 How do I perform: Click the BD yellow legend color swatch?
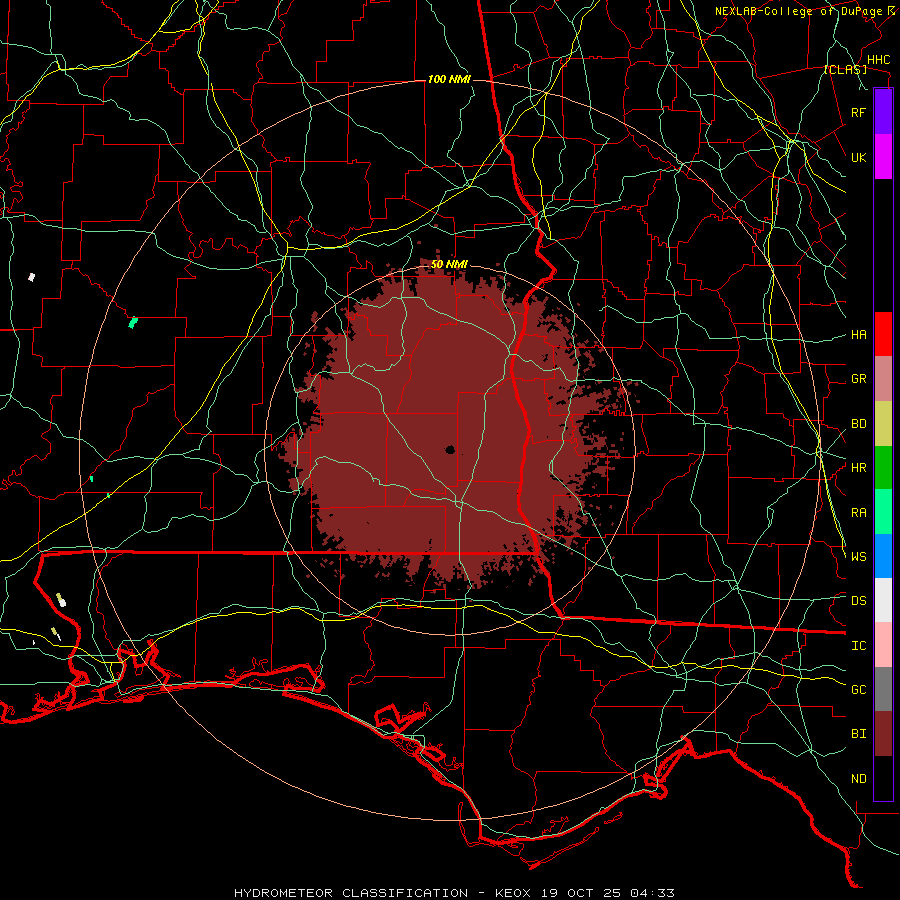pos(883,424)
